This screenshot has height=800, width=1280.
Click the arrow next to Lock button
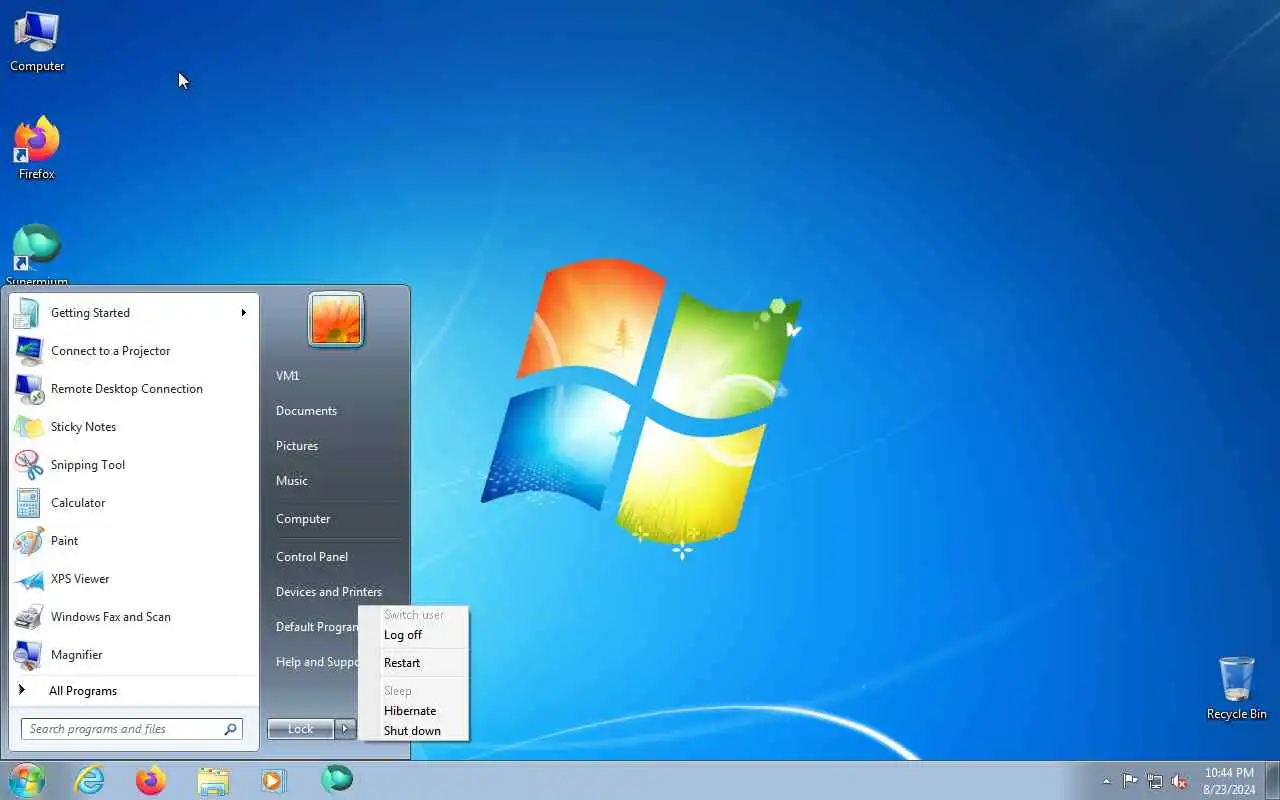[345, 729]
